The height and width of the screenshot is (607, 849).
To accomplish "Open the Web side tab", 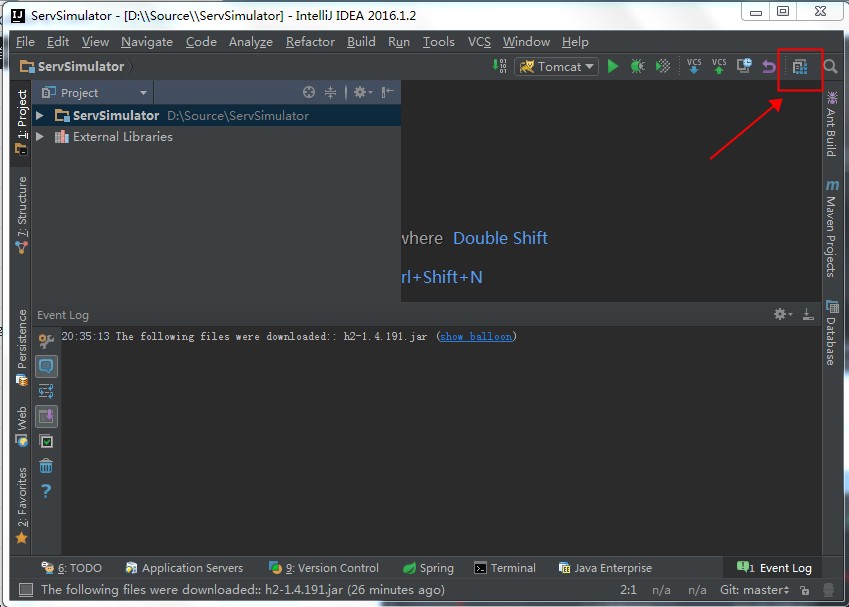I will pos(22,427).
